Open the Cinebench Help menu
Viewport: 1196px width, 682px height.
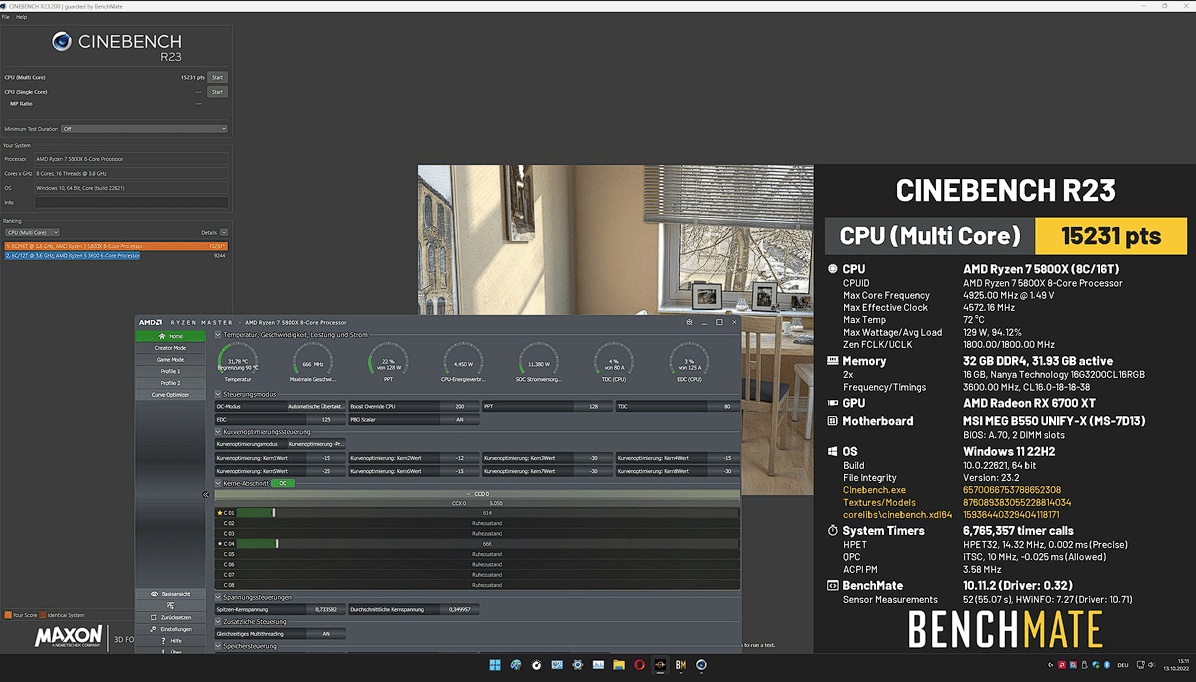[21, 17]
